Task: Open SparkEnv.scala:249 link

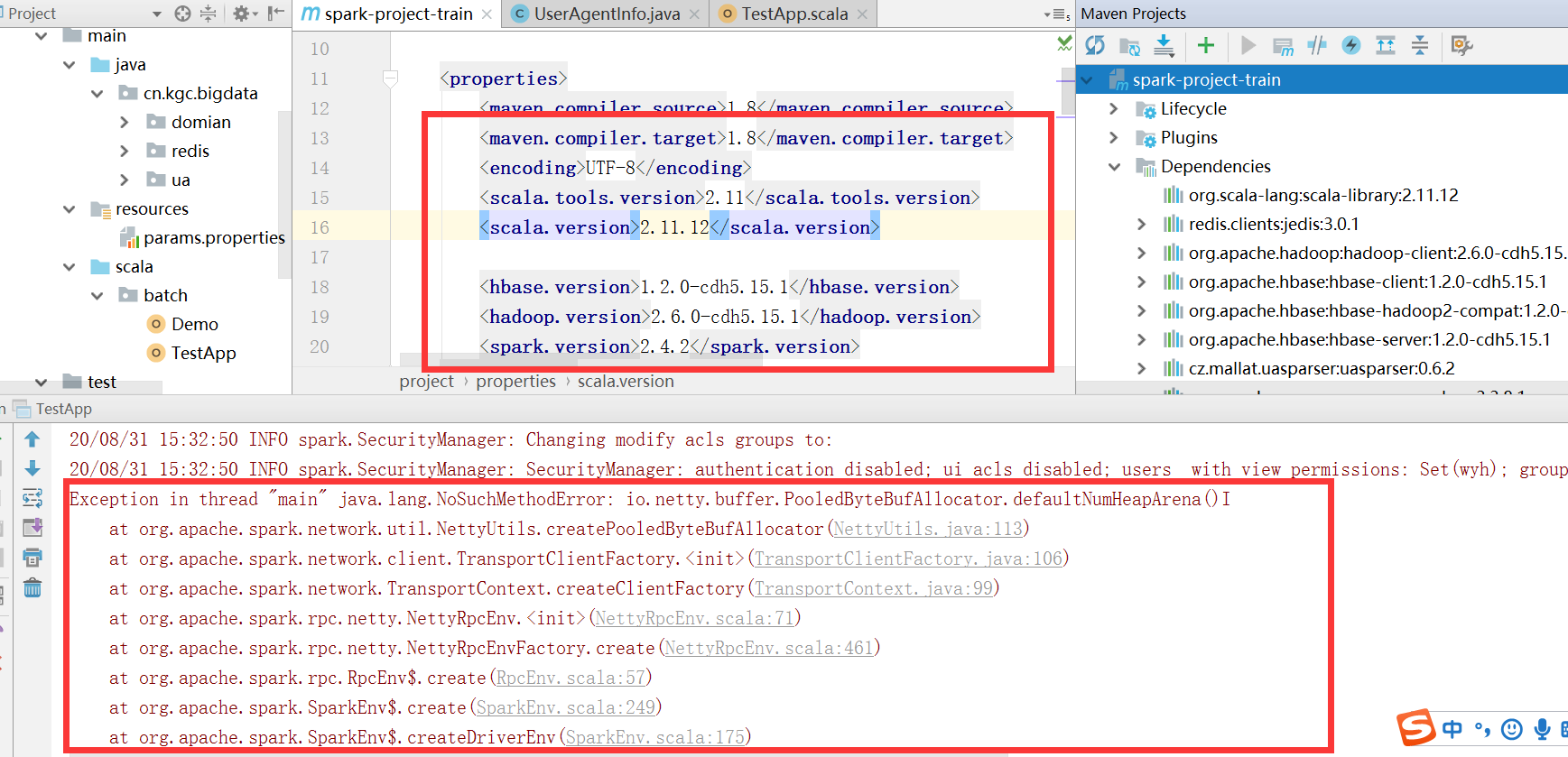Action: tap(565, 707)
